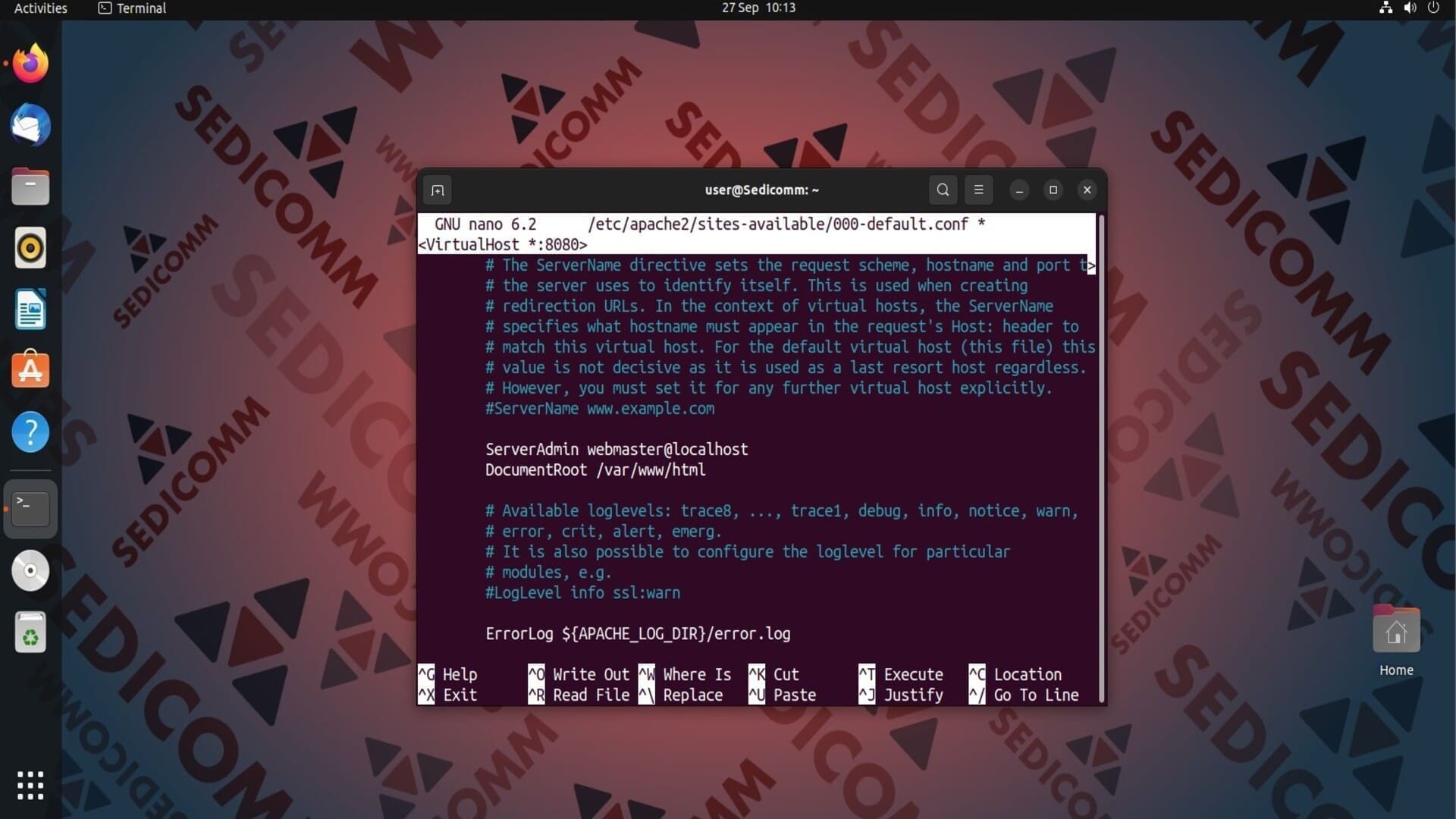Screen dimensions: 1456x819
Task: Click the ^X Exit shortcut label
Action: pyautogui.click(x=447, y=695)
